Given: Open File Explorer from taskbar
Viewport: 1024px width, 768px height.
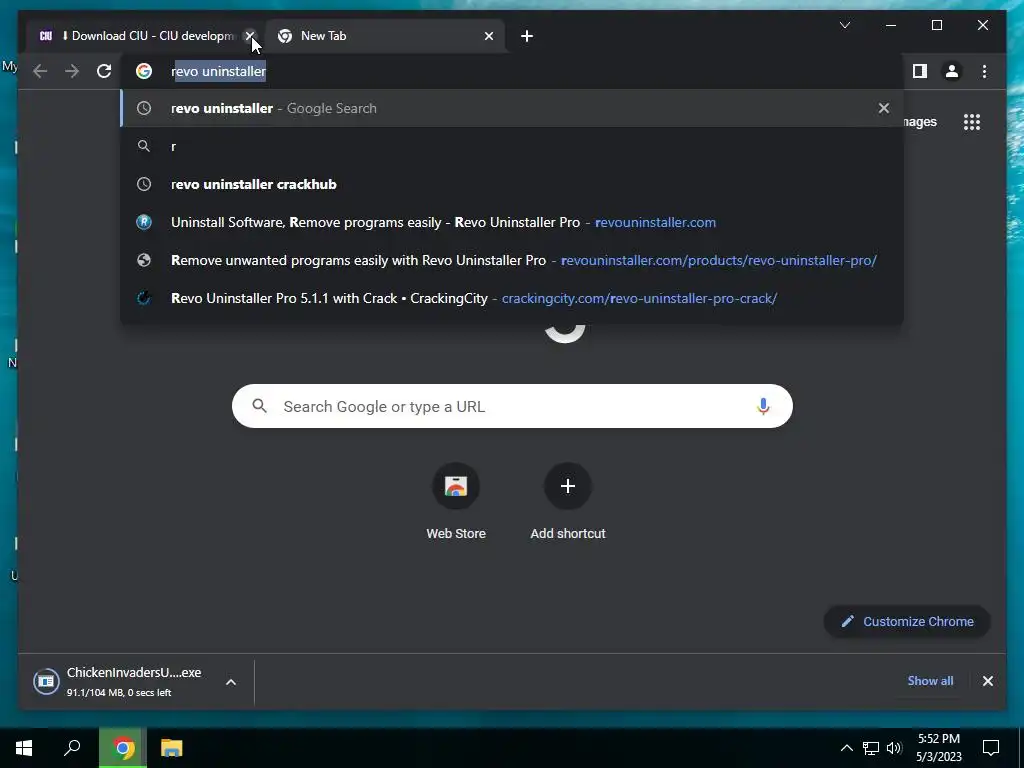Looking at the screenshot, I should [x=172, y=748].
